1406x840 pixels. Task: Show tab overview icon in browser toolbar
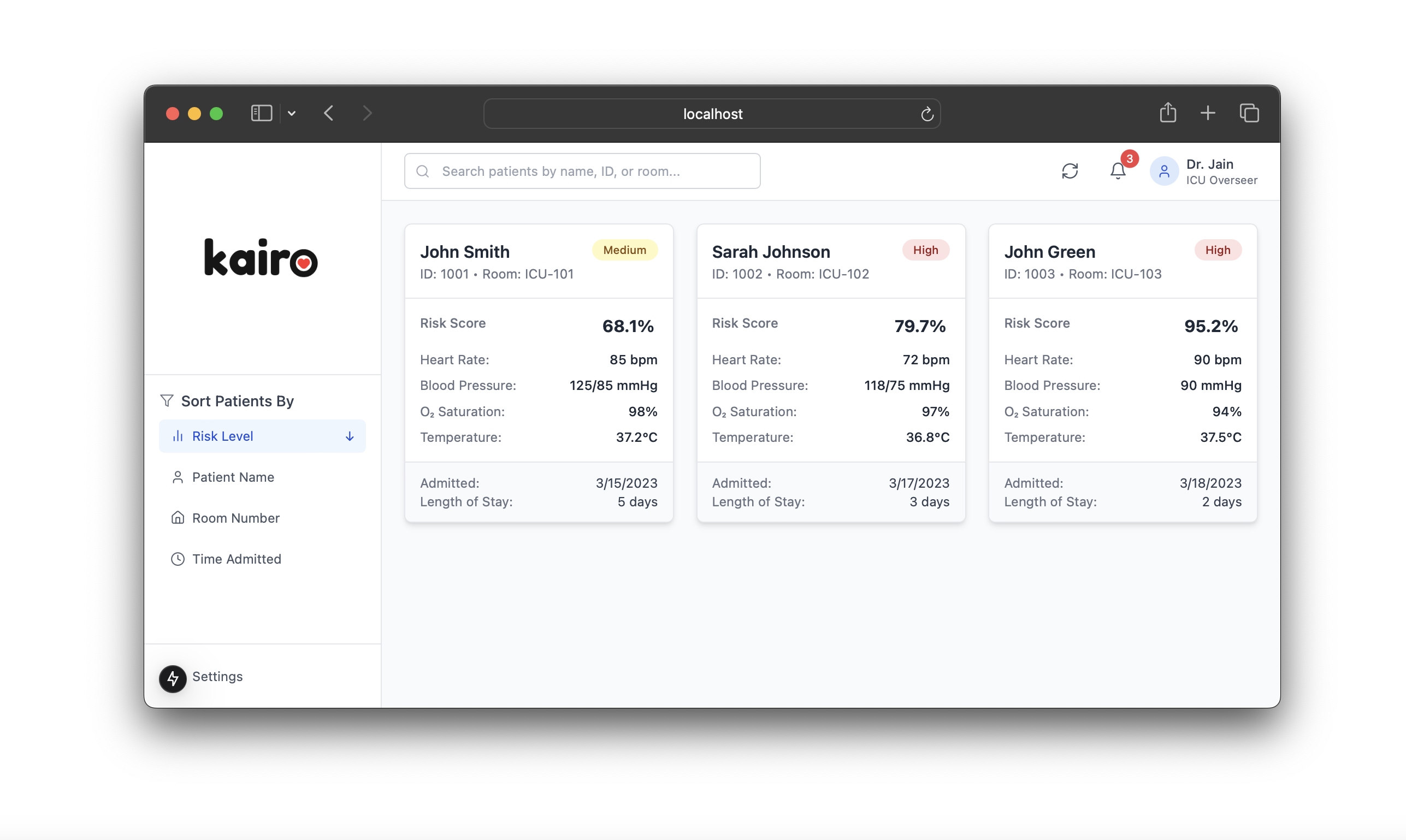click(x=1249, y=113)
